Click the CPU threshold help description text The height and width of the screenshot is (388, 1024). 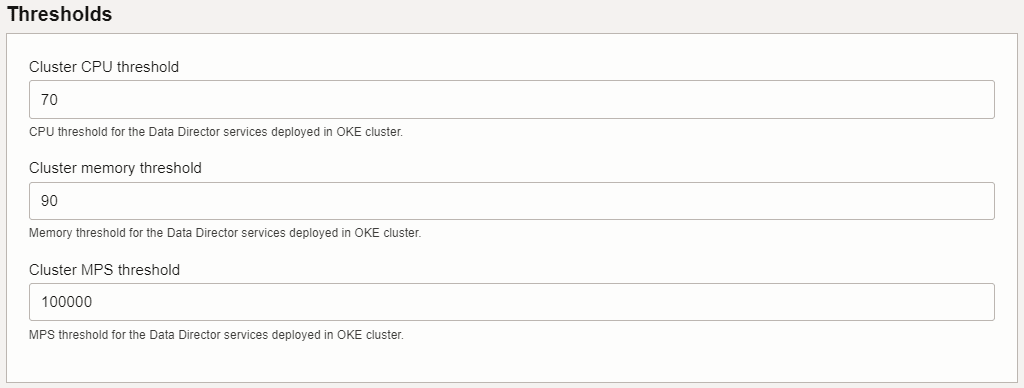[x=216, y=132]
